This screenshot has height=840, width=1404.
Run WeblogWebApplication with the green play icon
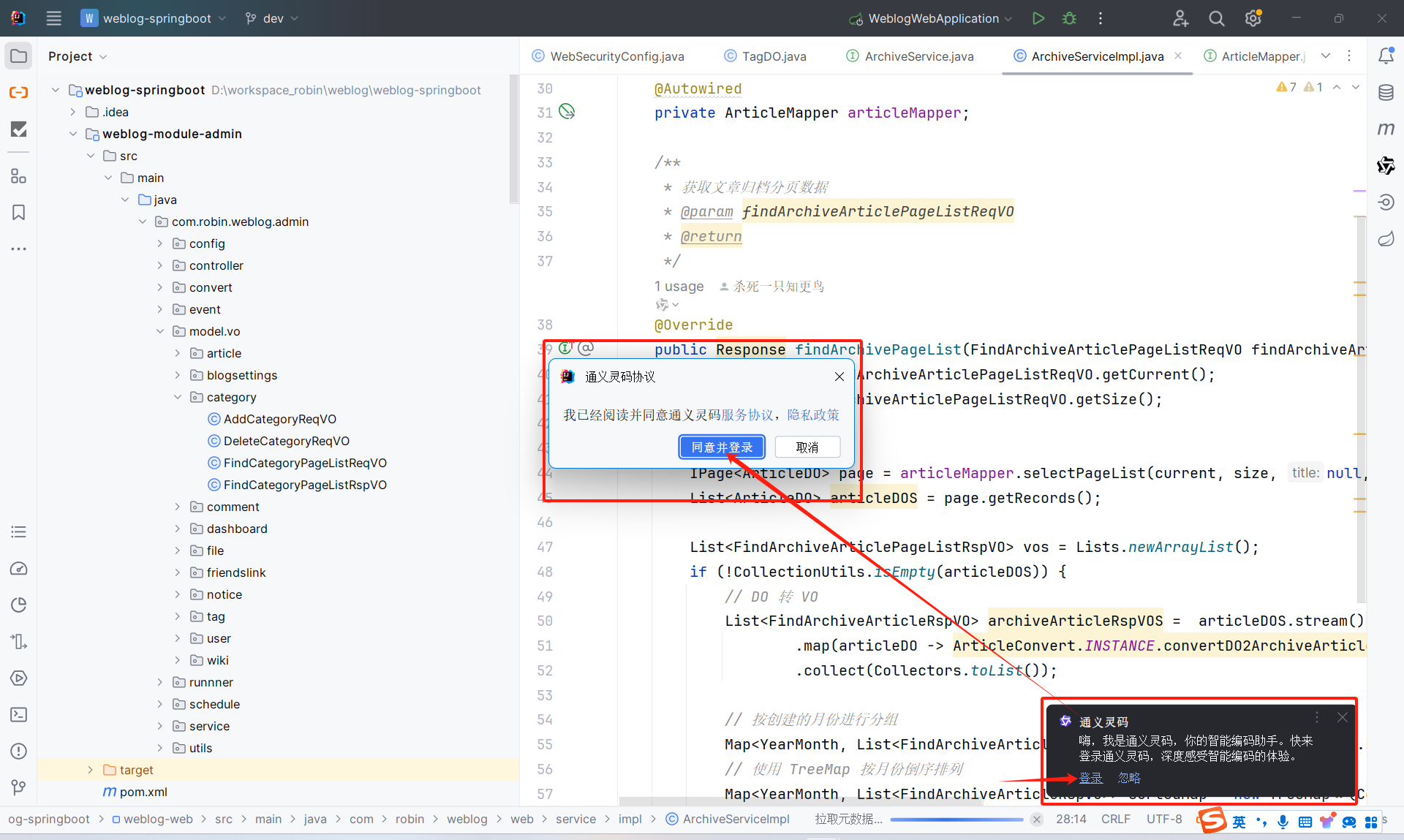click(x=1038, y=18)
